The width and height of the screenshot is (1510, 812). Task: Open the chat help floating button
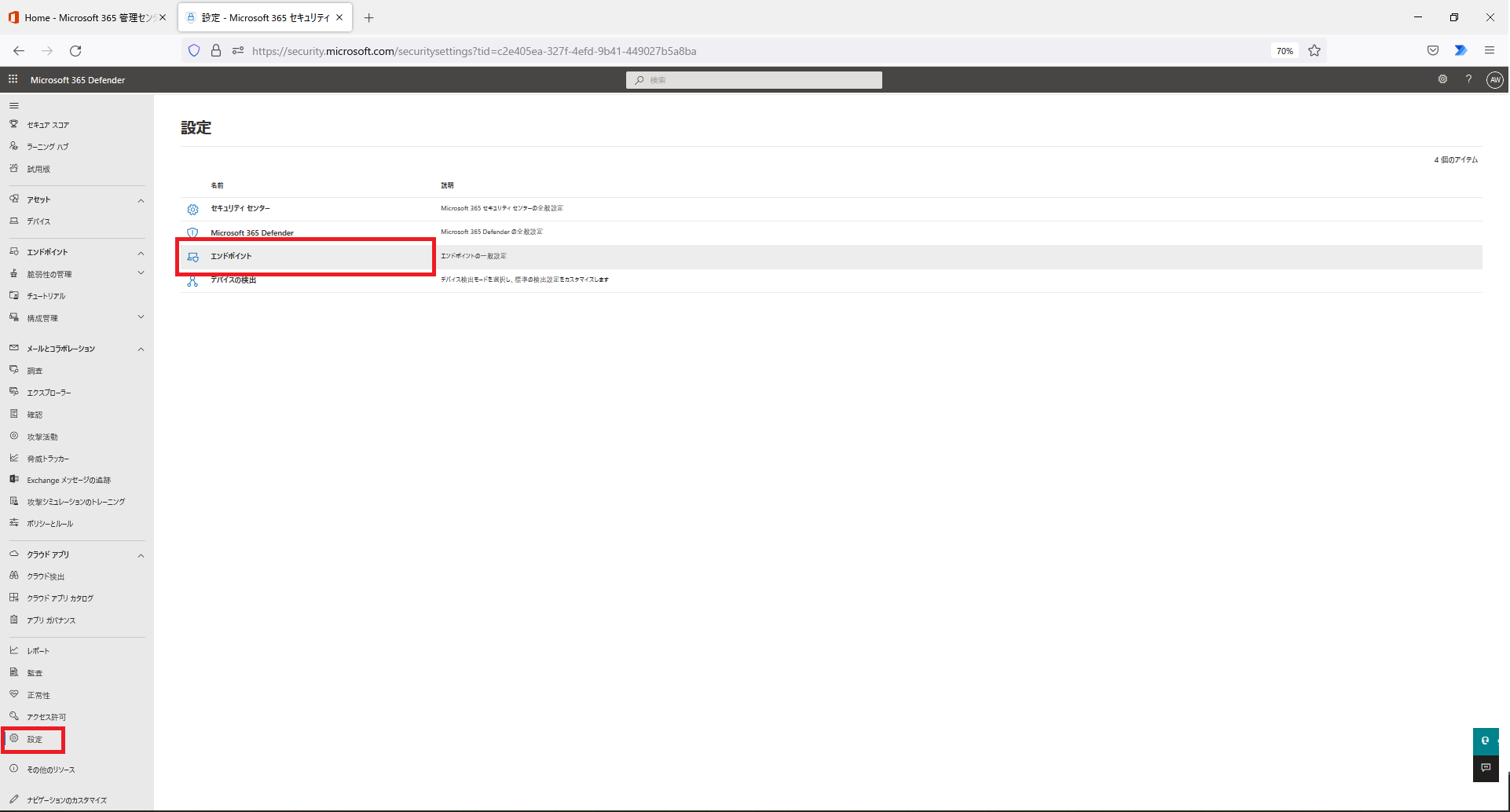[1486, 741]
